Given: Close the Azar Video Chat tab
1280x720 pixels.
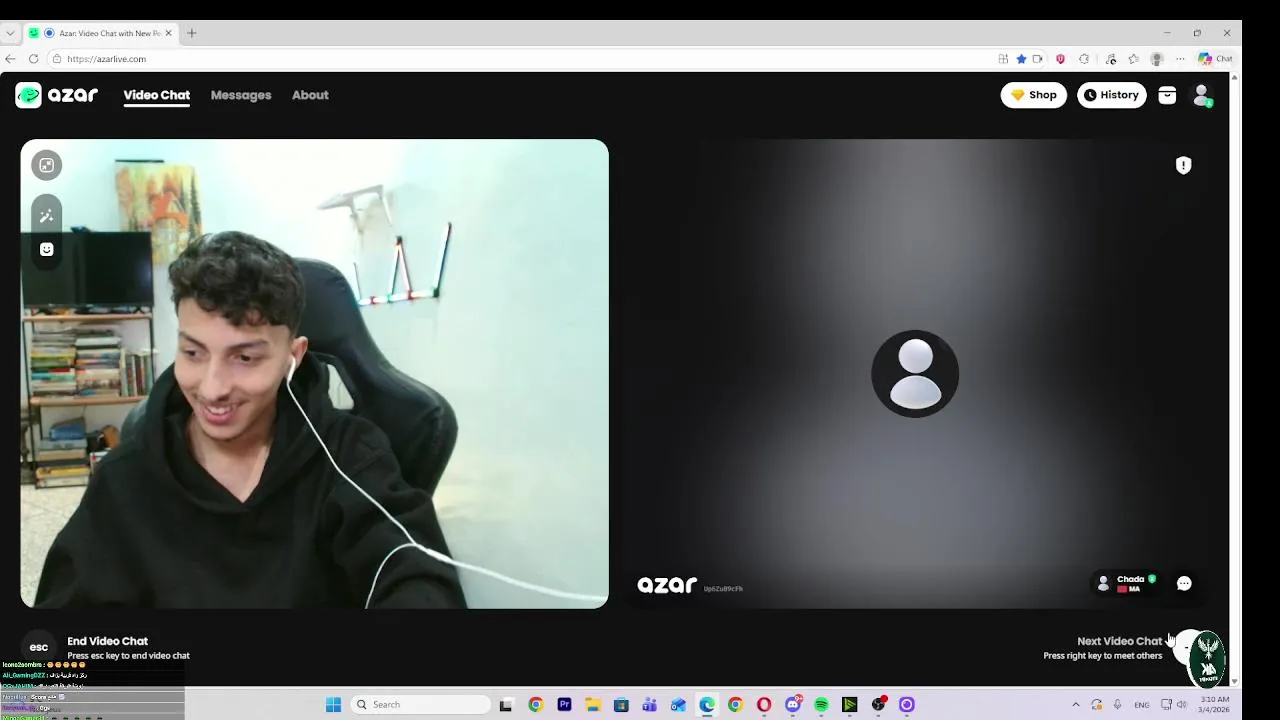Looking at the screenshot, I should pyautogui.click(x=168, y=33).
